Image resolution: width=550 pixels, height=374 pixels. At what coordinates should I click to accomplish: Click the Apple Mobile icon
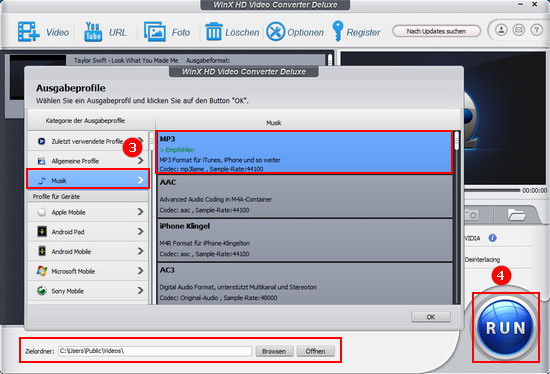pyautogui.click(x=42, y=212)
